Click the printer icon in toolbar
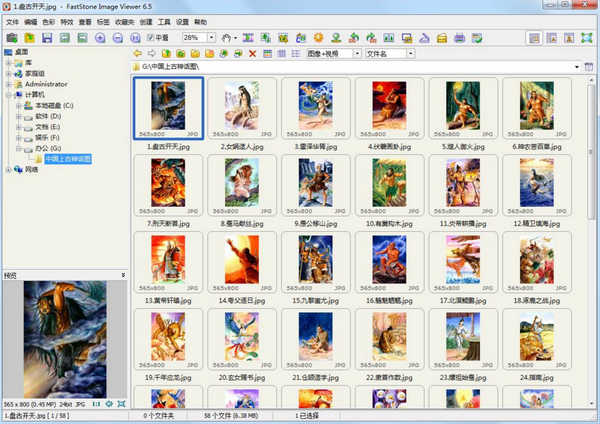The width and height of the screenshot is (600, 424). click(459, 38)
